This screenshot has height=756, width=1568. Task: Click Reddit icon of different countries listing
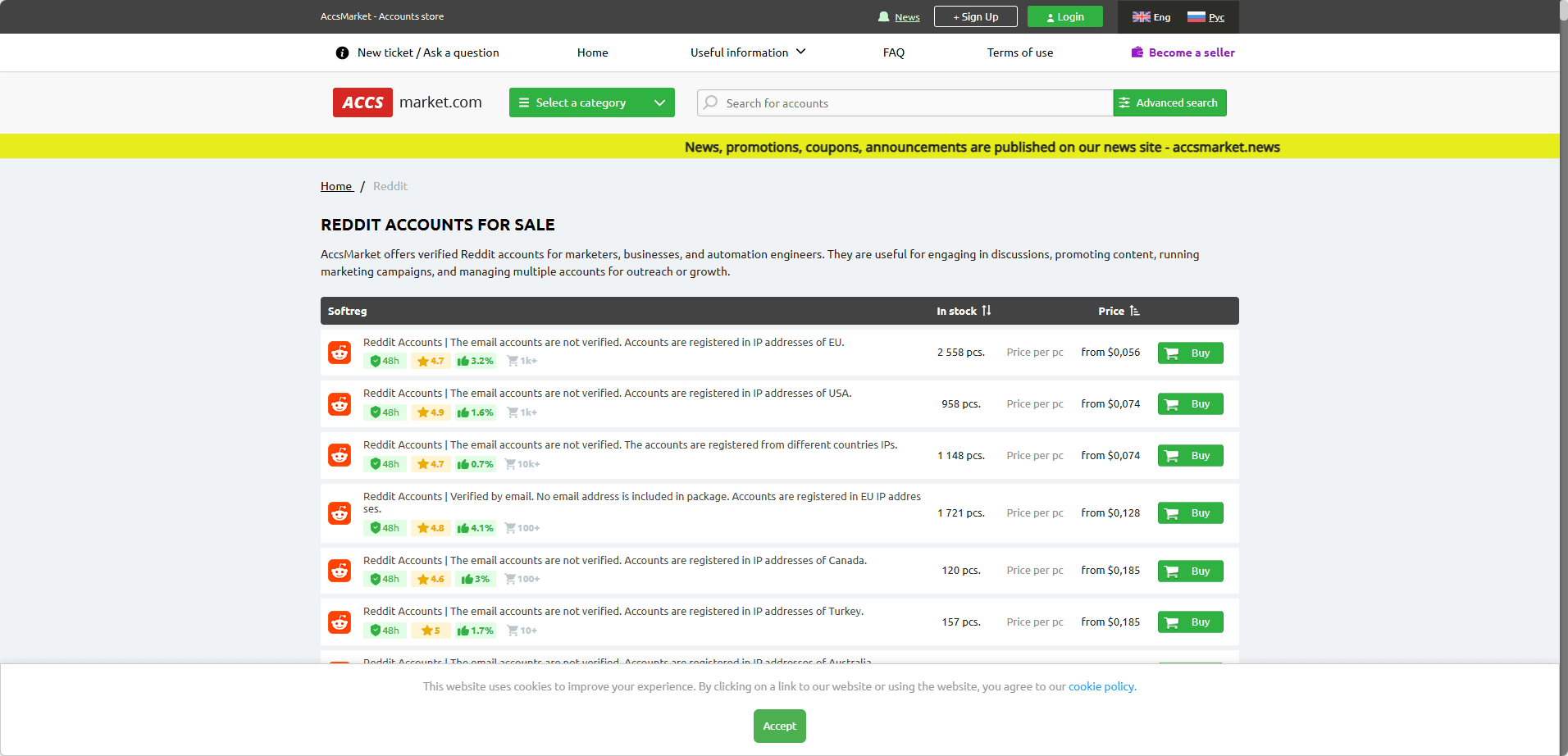pyautogui.click(x=340, y=455)
